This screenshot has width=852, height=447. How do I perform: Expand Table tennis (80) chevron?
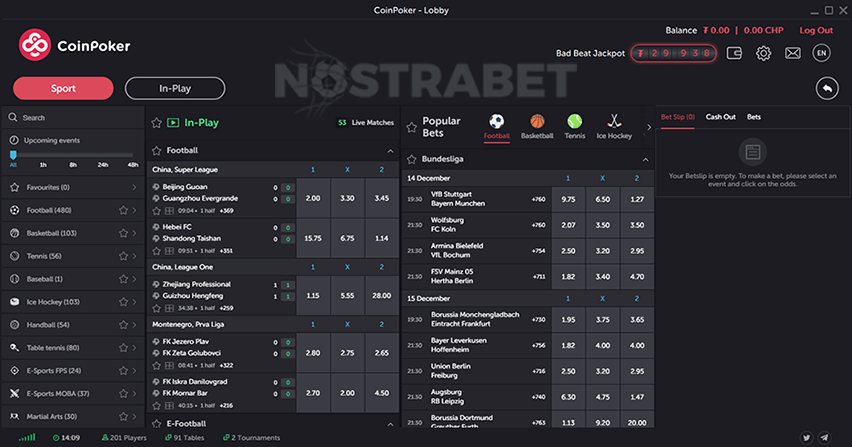point(134,348)
